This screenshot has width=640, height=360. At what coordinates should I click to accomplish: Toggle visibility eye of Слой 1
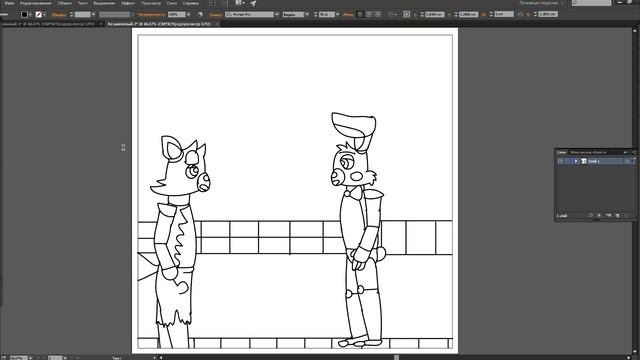coord(560,161)
